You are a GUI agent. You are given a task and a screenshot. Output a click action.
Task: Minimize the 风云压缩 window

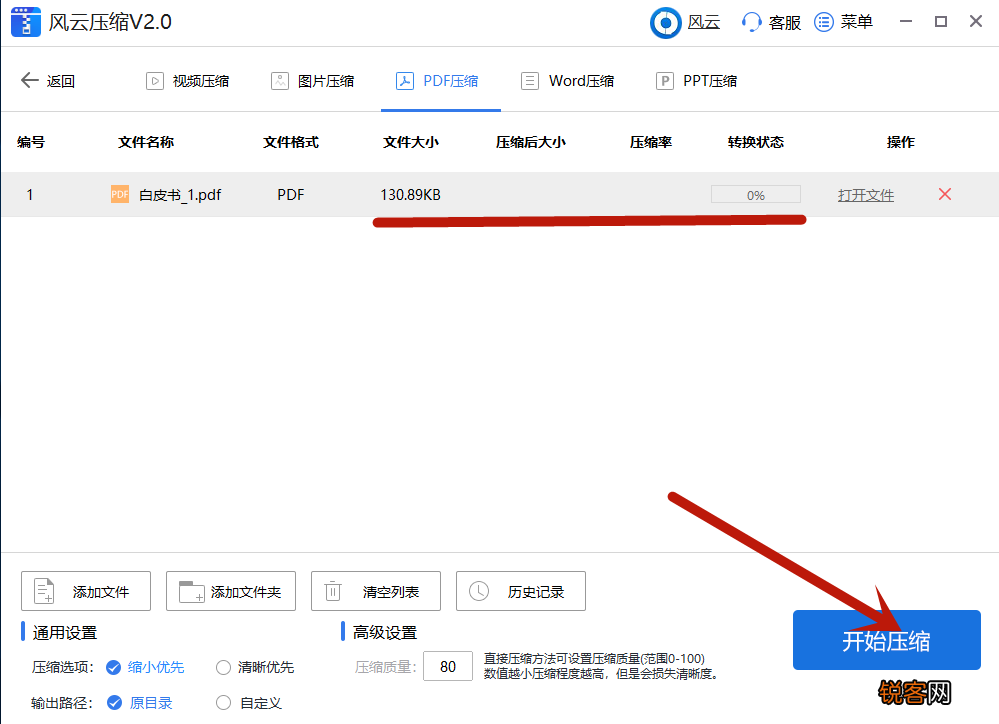(x=905, y=22)
